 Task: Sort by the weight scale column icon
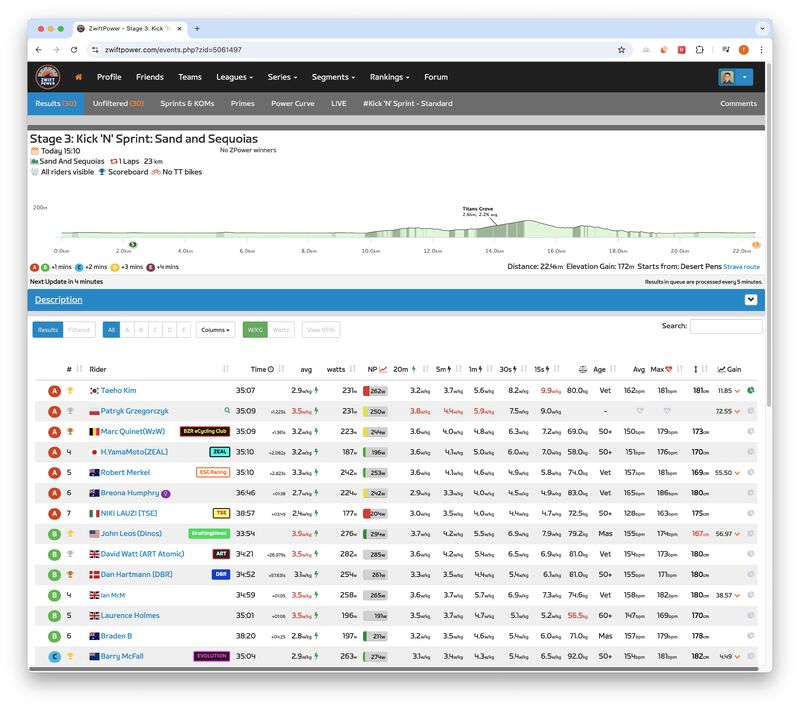pos(583,369)
